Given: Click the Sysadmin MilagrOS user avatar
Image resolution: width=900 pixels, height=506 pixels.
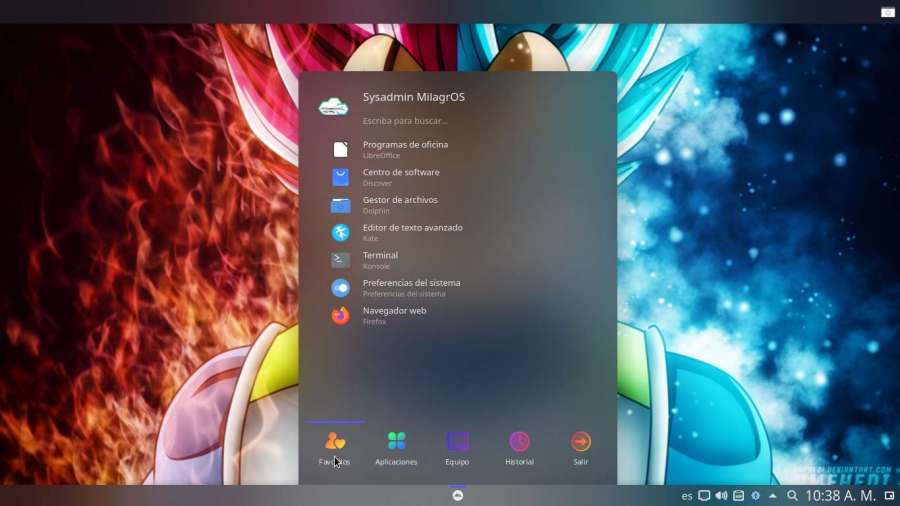Looking at the screenshot, I should (333, 105).
